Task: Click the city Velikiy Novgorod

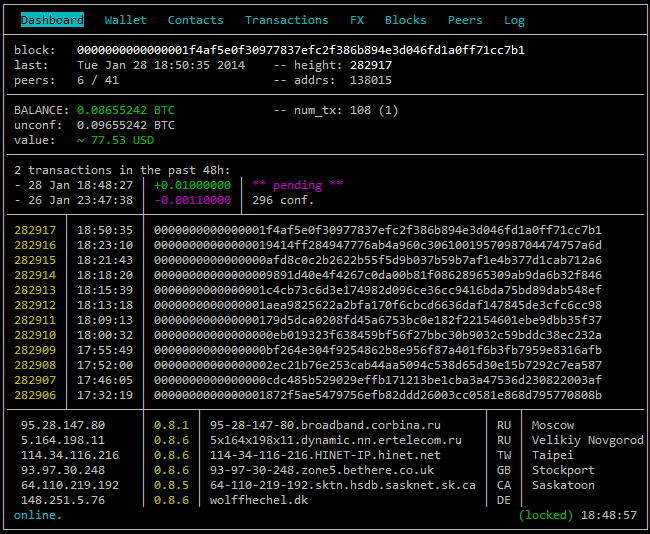Action: (x=588, y=440)
